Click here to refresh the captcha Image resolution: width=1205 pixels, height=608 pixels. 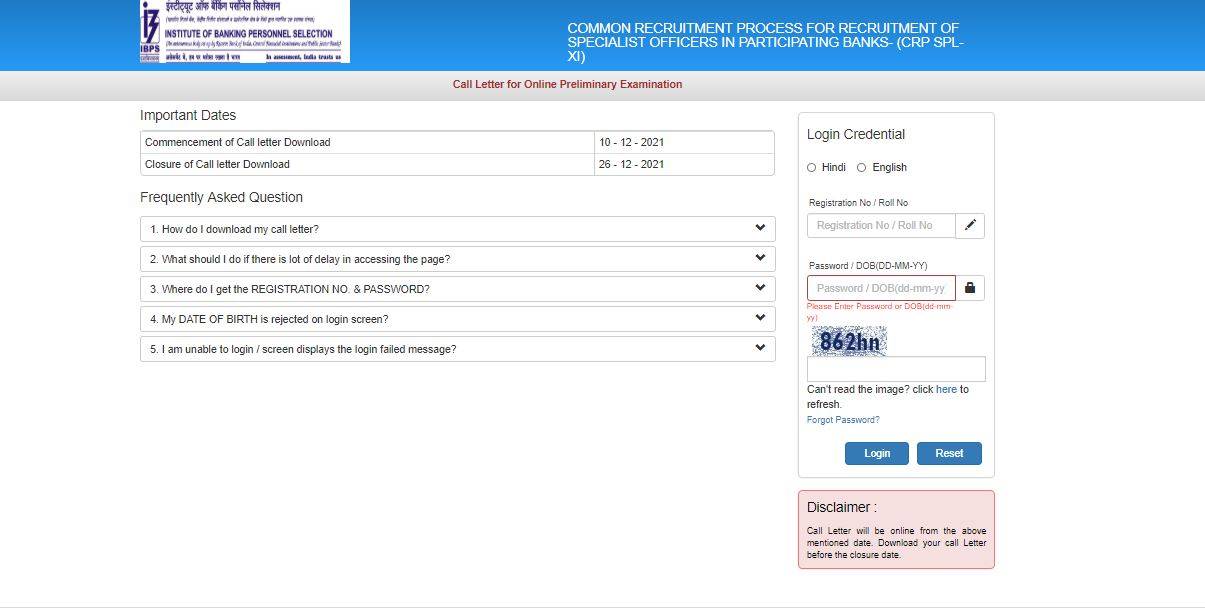click(x=946, y=389)
